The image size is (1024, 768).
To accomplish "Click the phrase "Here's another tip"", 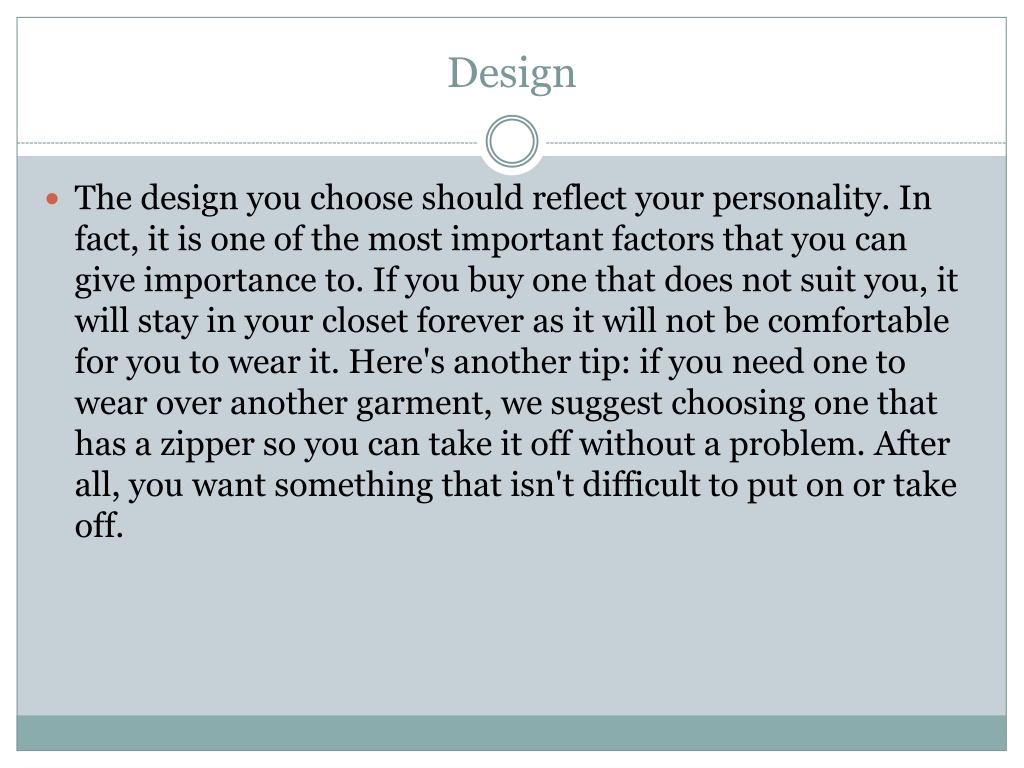I will click(x=489, y=363).
